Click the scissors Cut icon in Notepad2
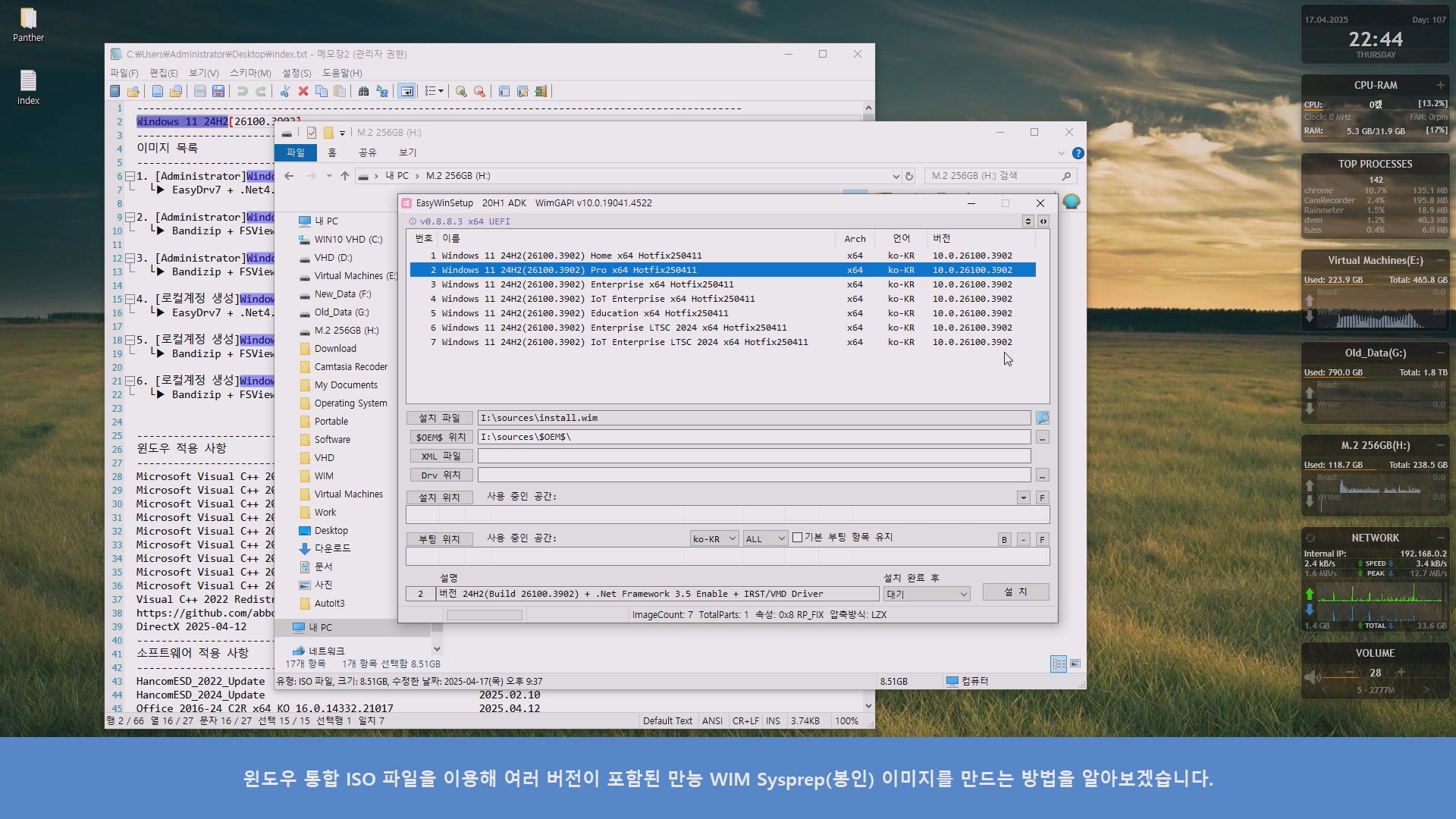The width and height of the screenshot is (1456, 819). 284,91
